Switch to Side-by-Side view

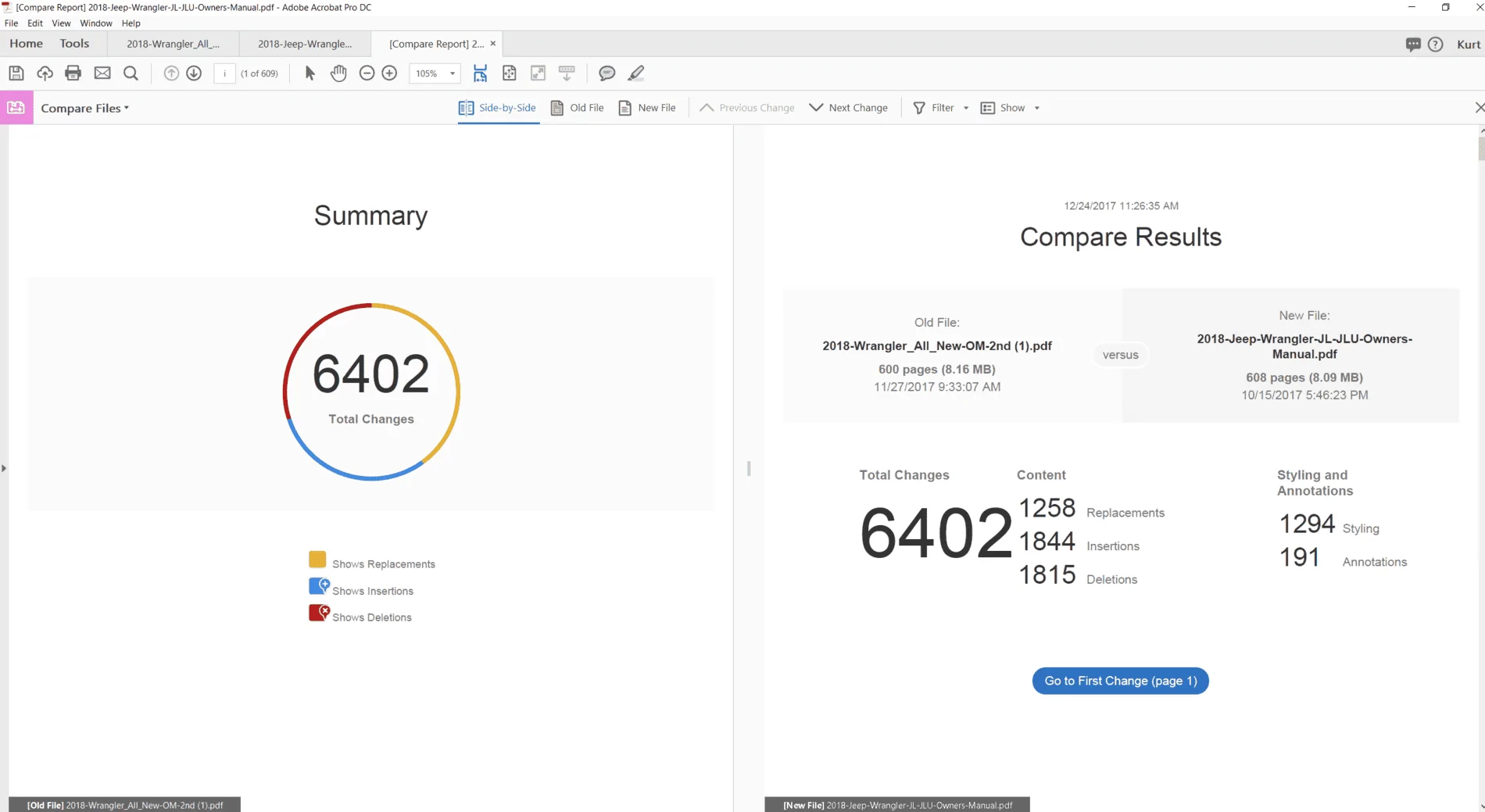[x=498, y=108]
